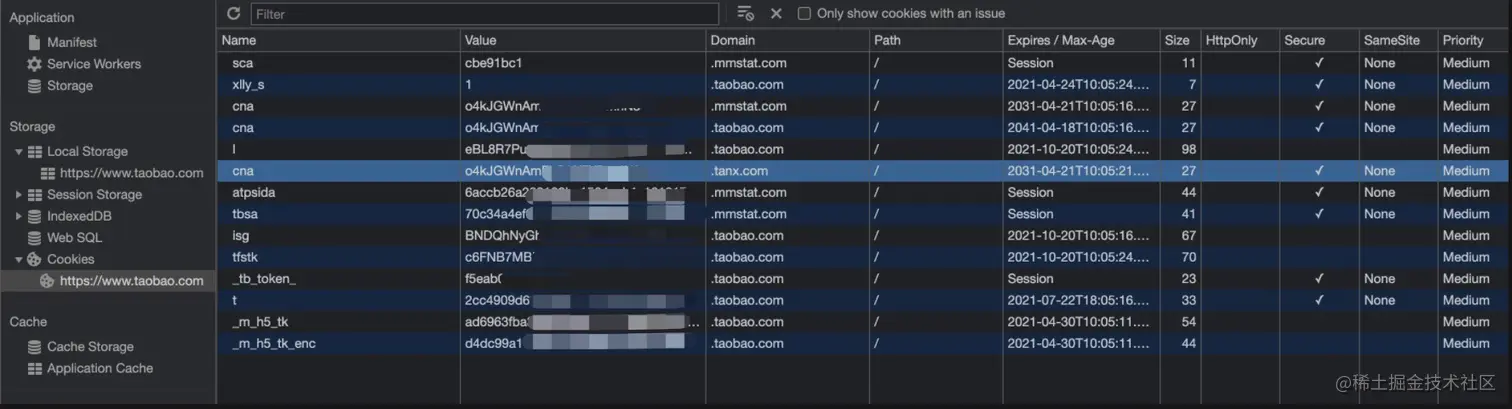Focus the Filter input field

tap(484, 14)
